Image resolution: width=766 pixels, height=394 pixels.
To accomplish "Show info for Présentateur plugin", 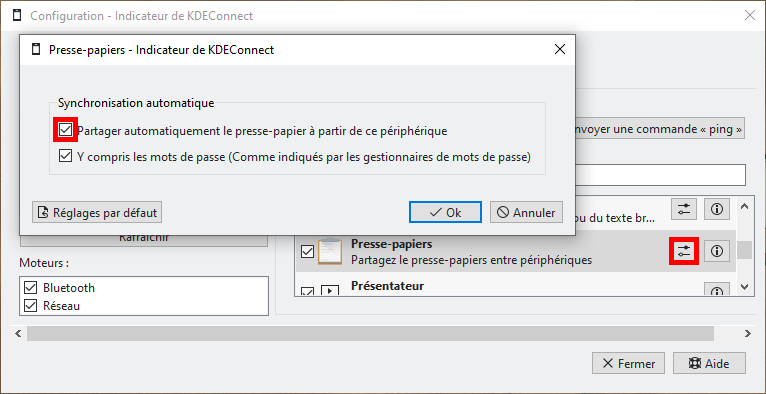I will coord(717,290).
